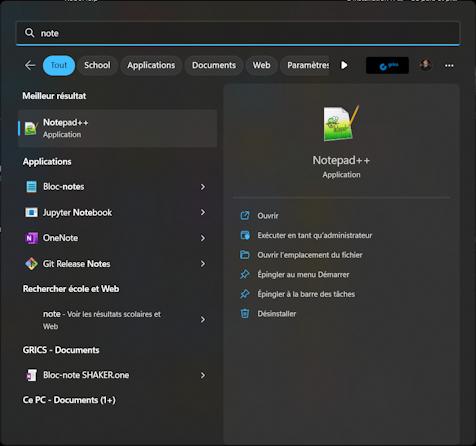Click the Désinstaller trash icon
476x446 pixels.
pyautogui.click(x=245, y=314)
